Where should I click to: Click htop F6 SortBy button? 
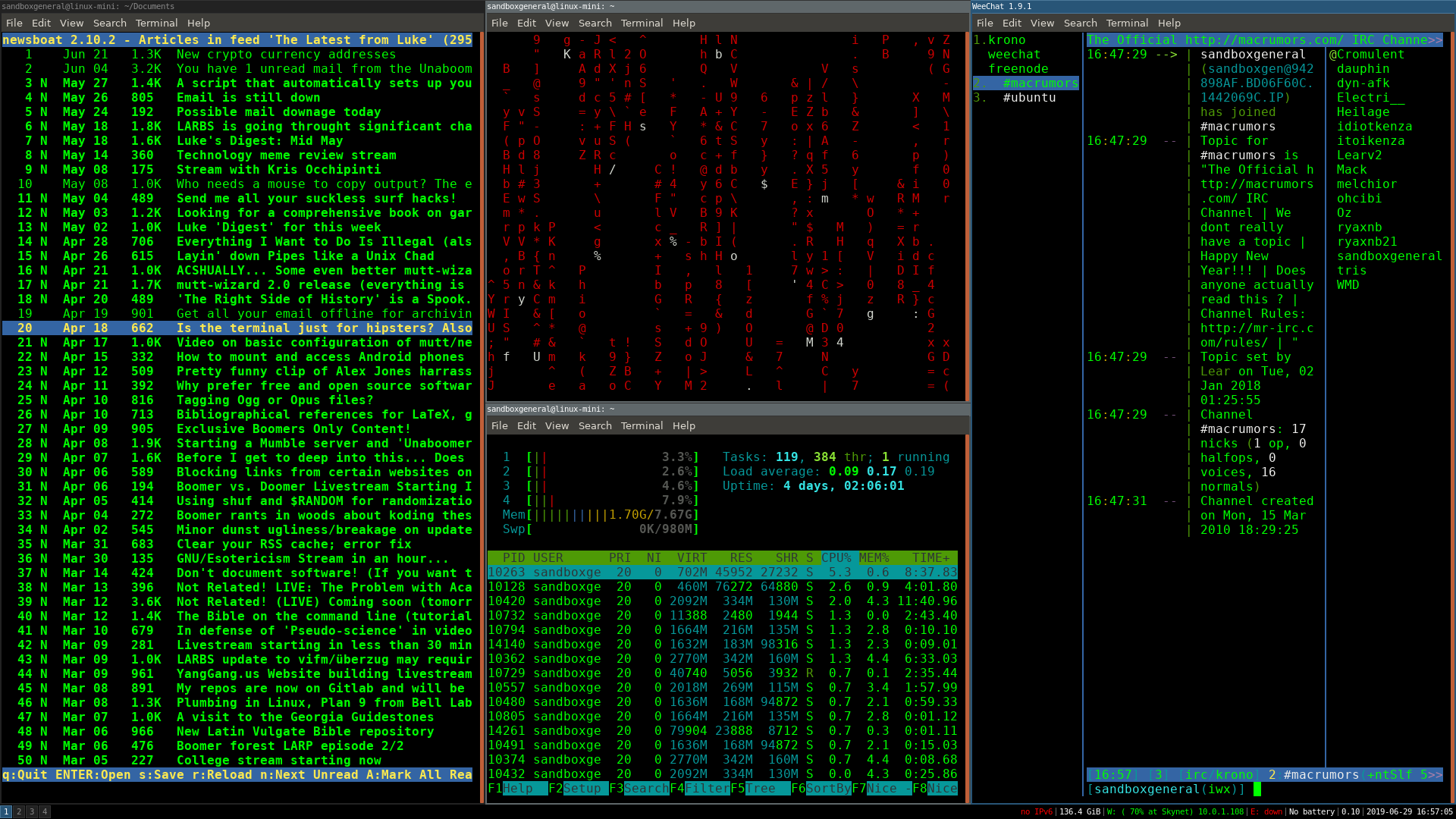(821, 789)
